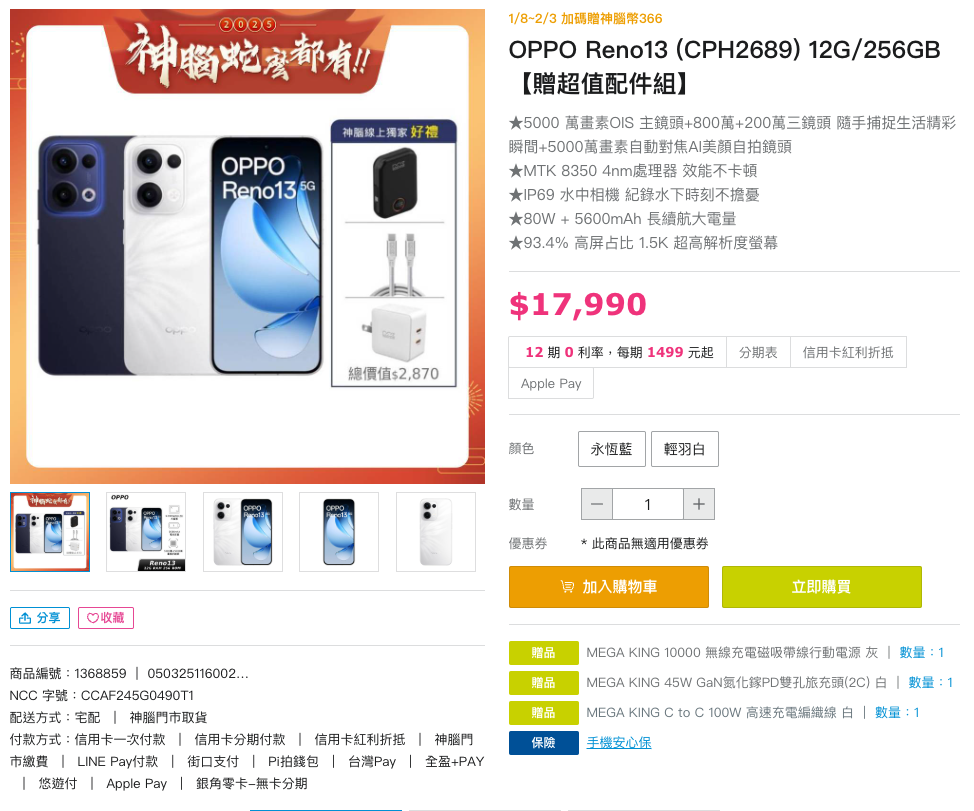Select the first promotional banner thumbnail
Viewport: 974px width, 811px height.
tap(50, 532)
